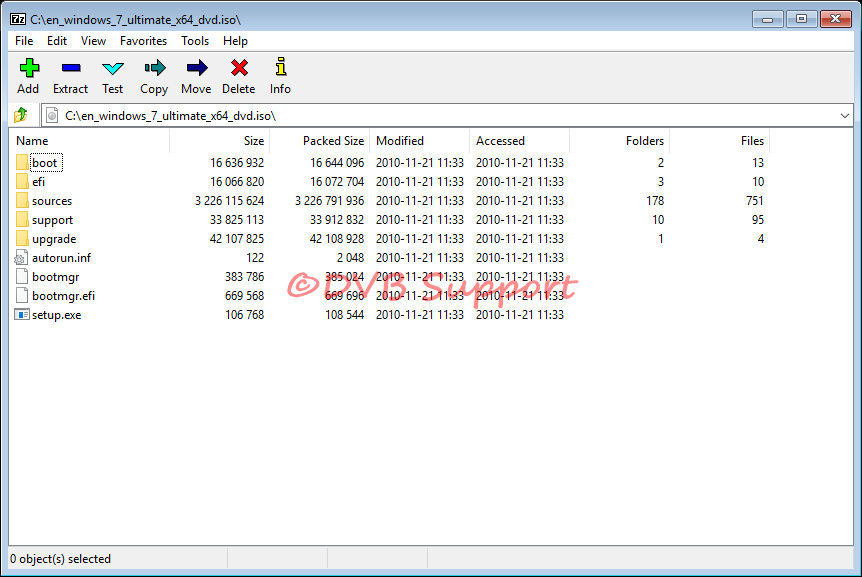Click the Move arrow icon

click(197, 68)
